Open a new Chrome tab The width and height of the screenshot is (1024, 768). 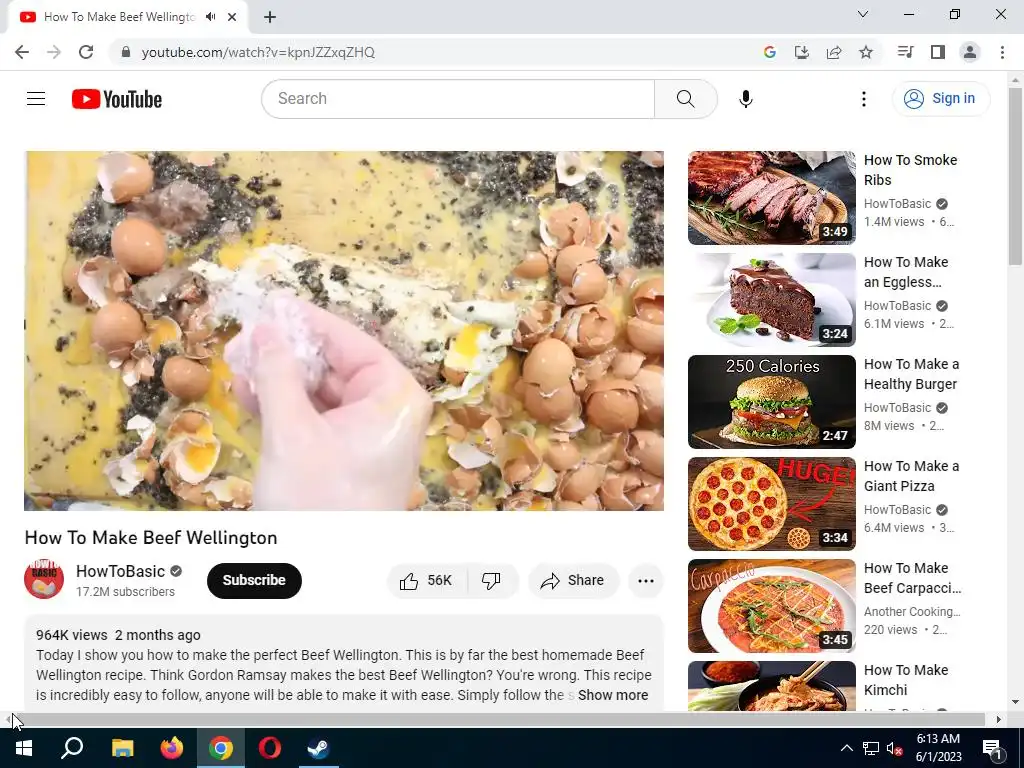[x=270, y=17]
